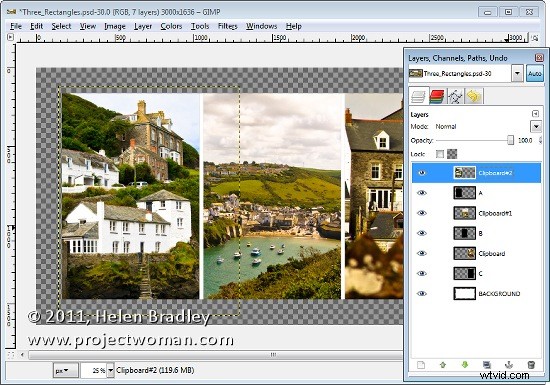Open the image selector dropdown arrow
The height and width of the screenshot is (385, 550).
[517, 74]
